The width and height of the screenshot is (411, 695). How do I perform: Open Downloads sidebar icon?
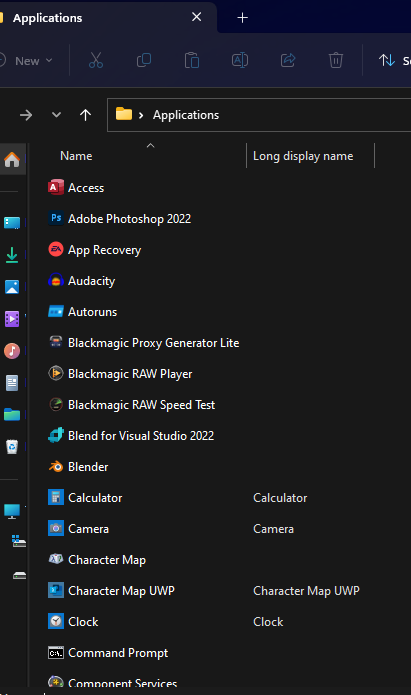[x=12, y=255]
